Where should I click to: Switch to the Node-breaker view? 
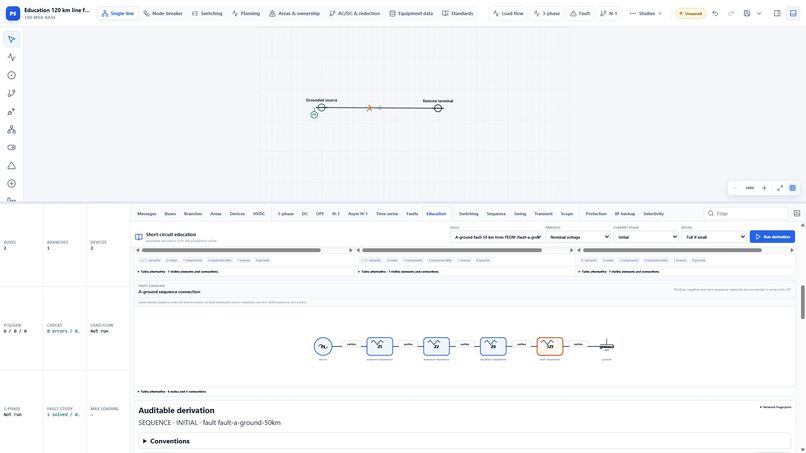(x=163, y=13)
